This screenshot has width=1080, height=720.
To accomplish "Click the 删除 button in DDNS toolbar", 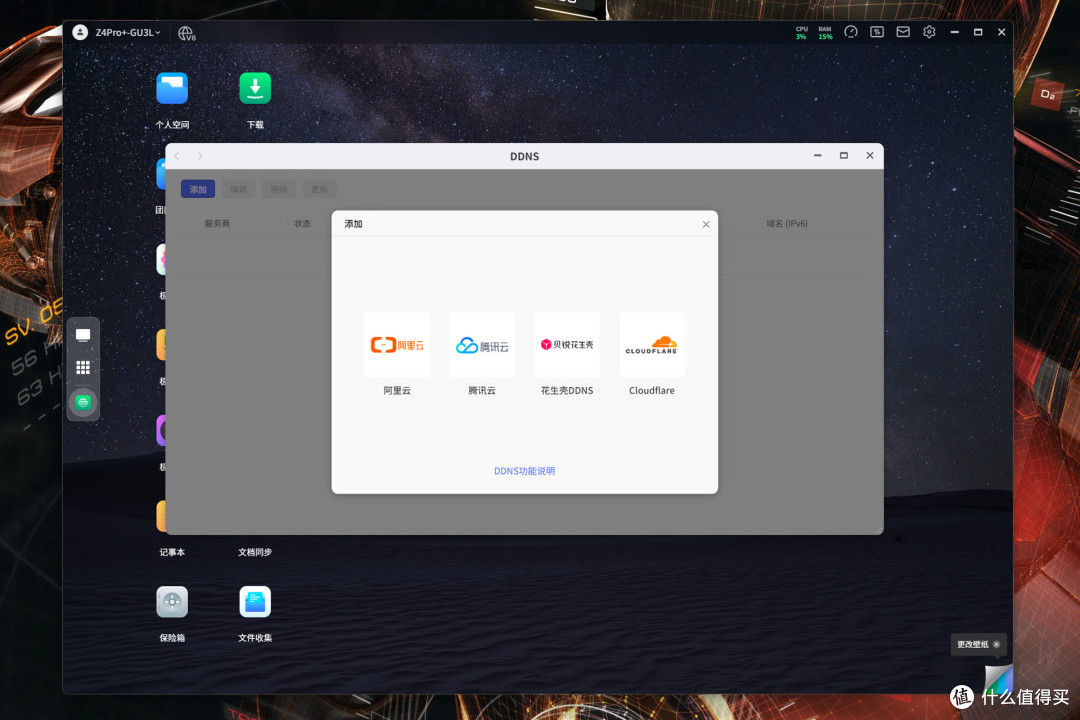I will [x=279, y=189].
